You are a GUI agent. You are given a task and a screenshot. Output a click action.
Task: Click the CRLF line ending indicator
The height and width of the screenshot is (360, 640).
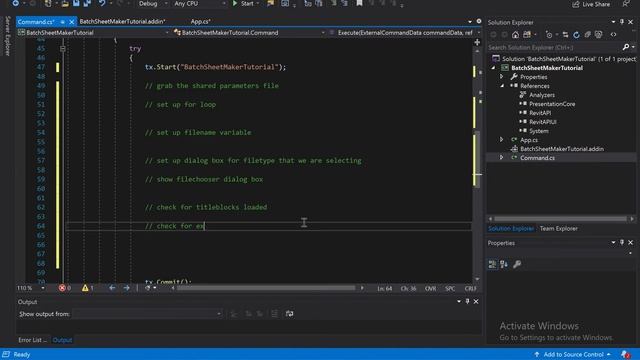(471, 289)
